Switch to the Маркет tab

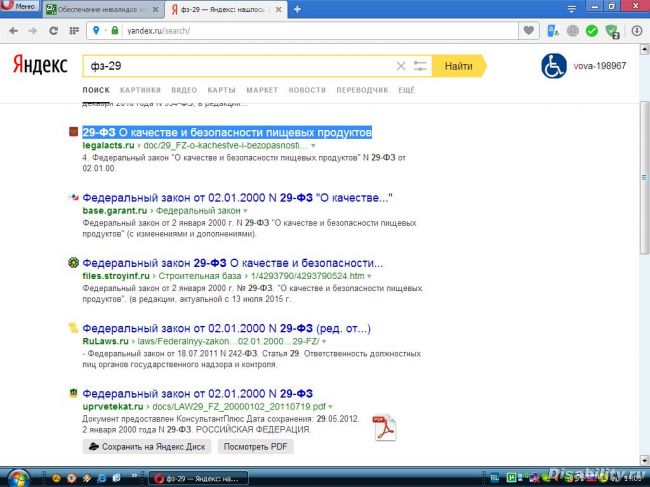(x=262, y=90)
